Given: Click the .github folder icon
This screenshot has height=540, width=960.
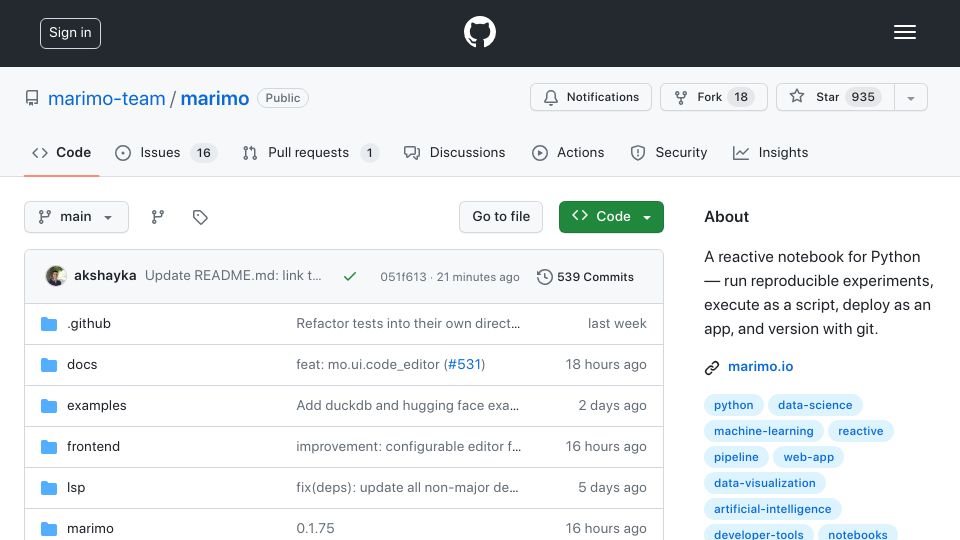Looking at the screenshot, I should (x=49, y=324).
